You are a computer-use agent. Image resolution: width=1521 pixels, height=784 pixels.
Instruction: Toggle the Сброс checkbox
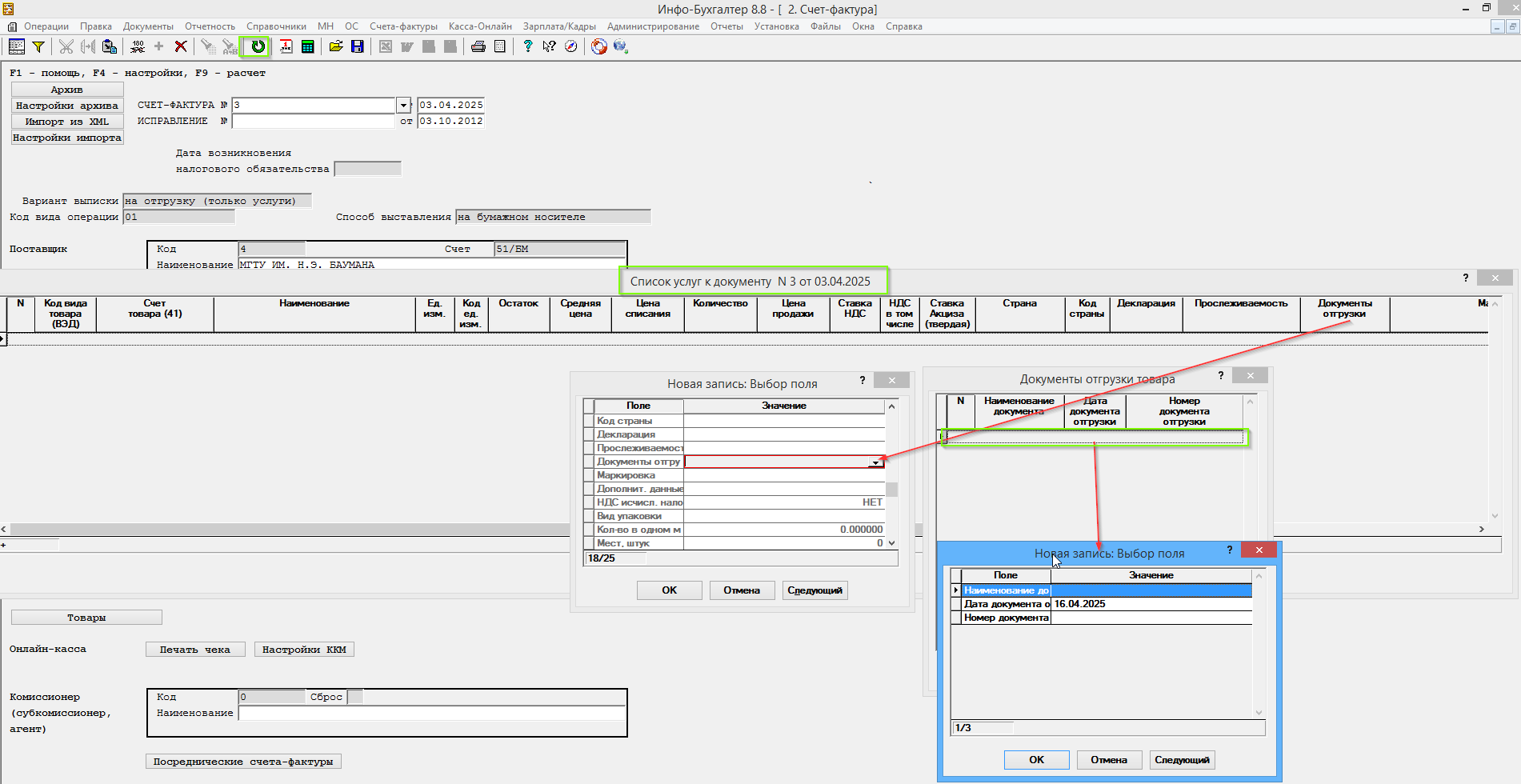[355, 697]
